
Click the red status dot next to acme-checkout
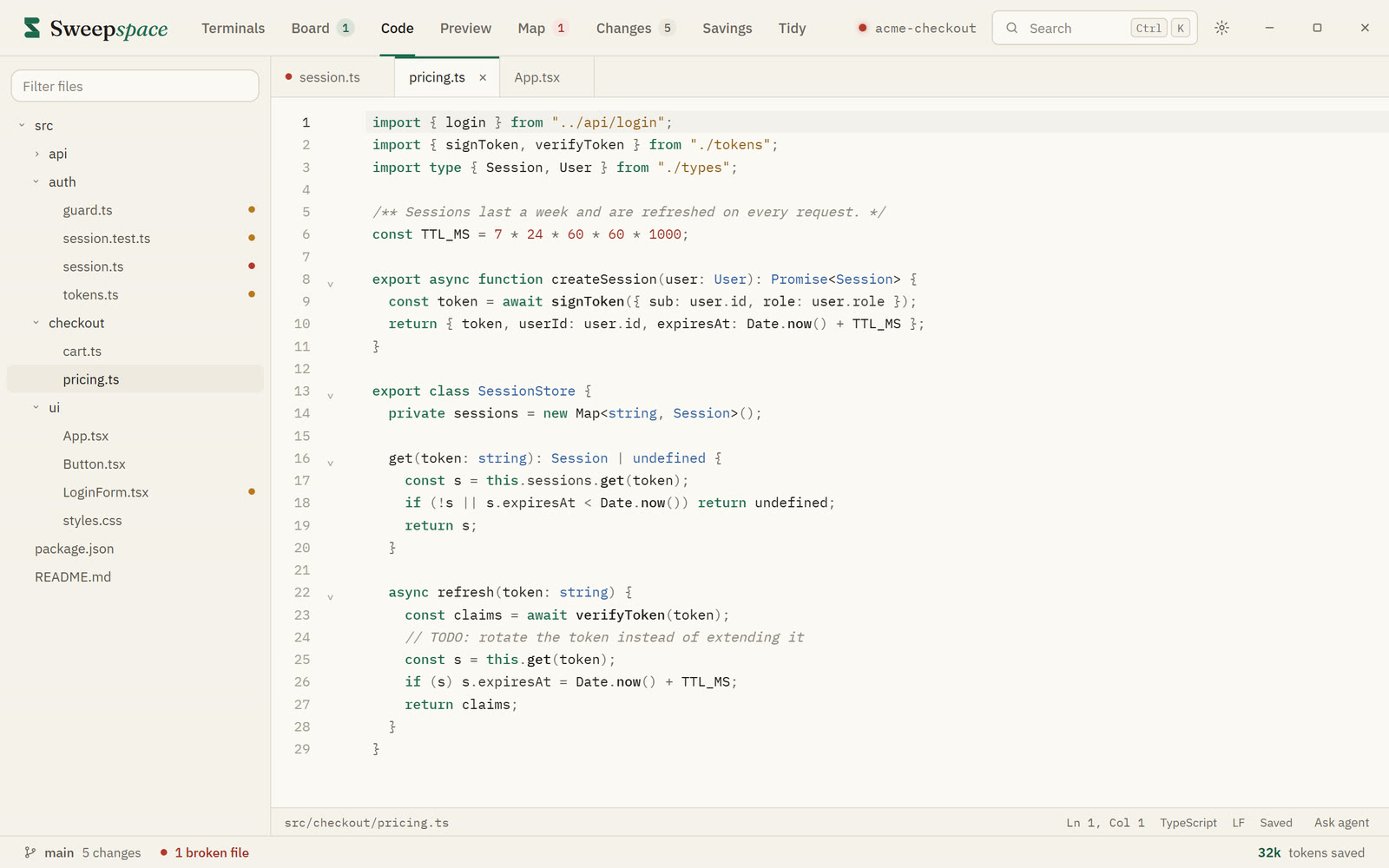tap(862, 28)
